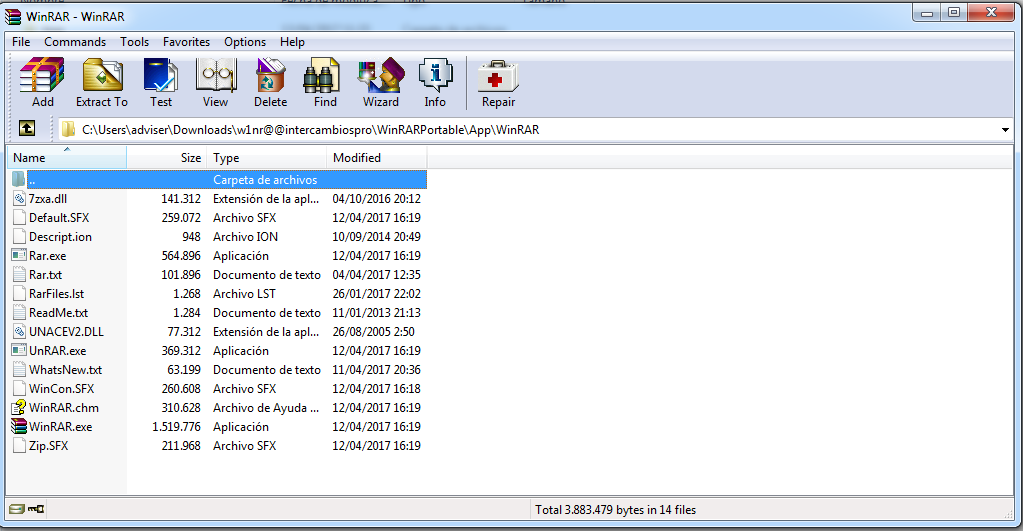
Task: Sort by Size column header
Action: (x=167, y=157)
